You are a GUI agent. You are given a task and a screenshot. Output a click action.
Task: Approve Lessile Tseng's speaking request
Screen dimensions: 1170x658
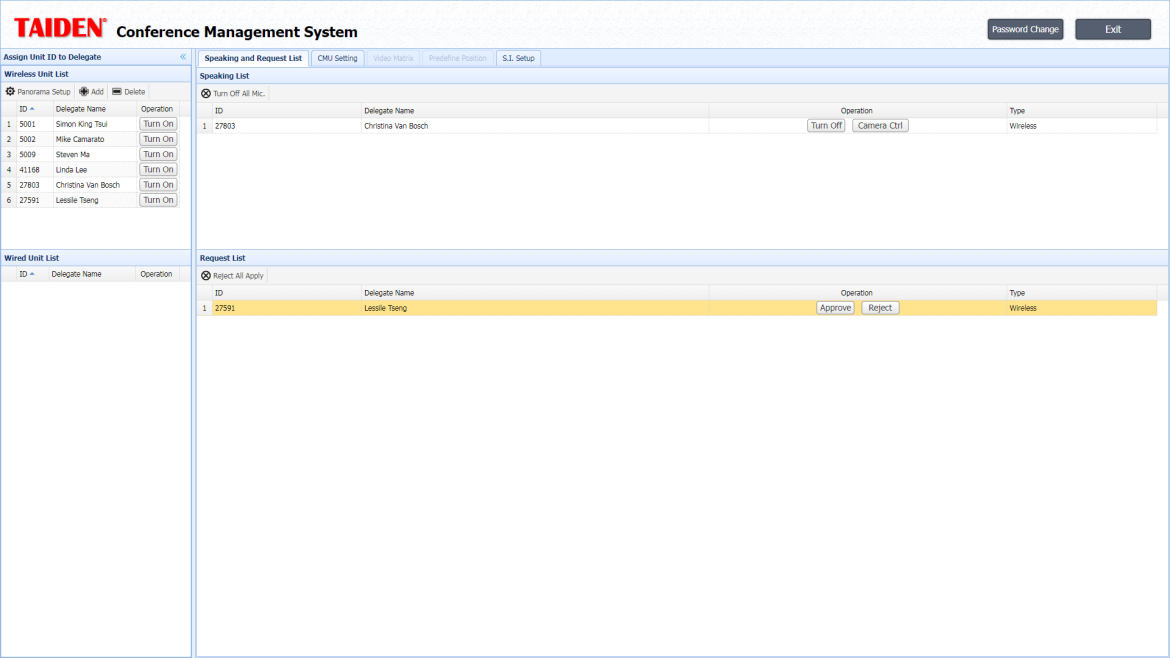(x=835, y=308)
